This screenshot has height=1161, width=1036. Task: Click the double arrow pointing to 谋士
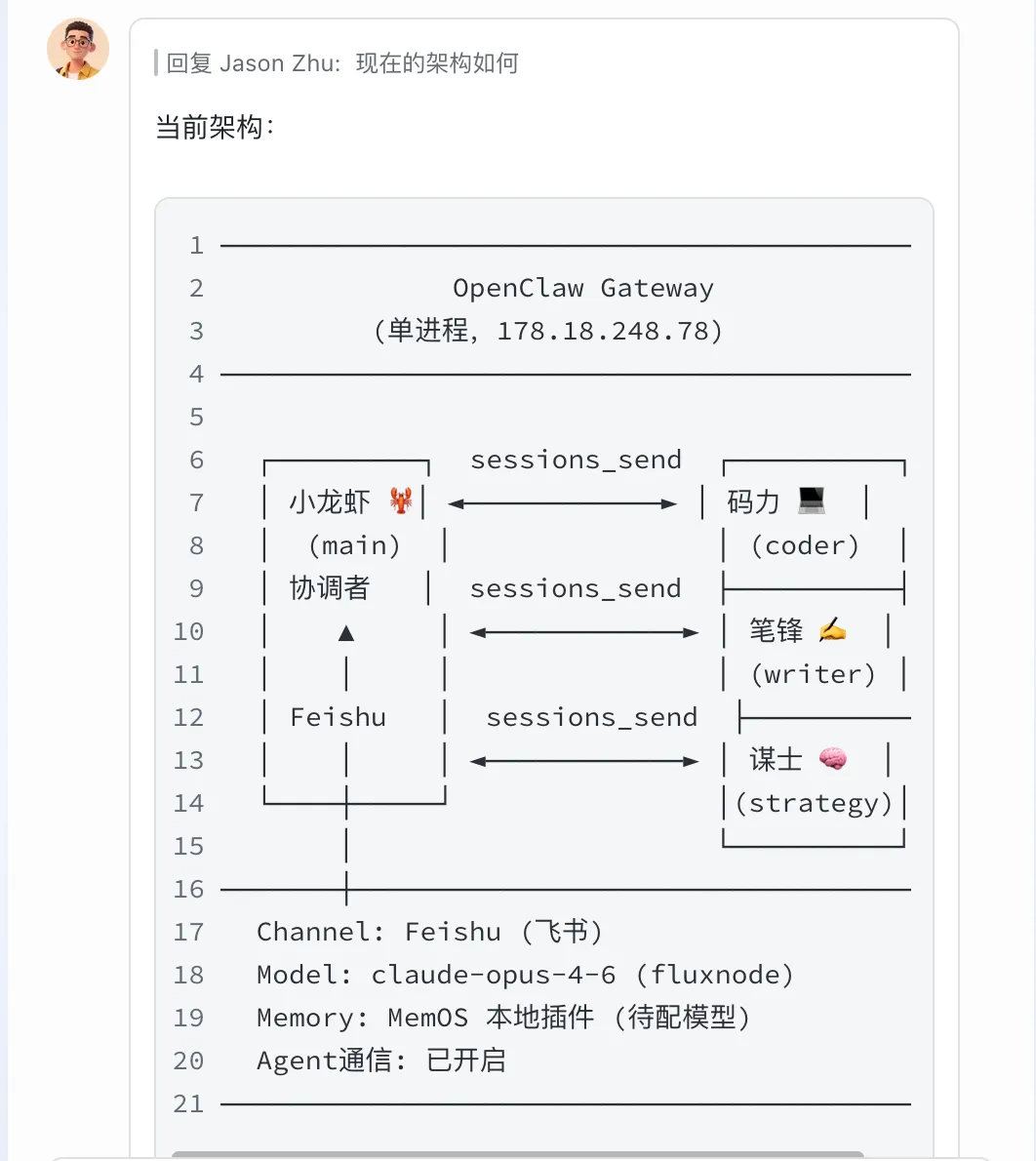tap(583, 761)
